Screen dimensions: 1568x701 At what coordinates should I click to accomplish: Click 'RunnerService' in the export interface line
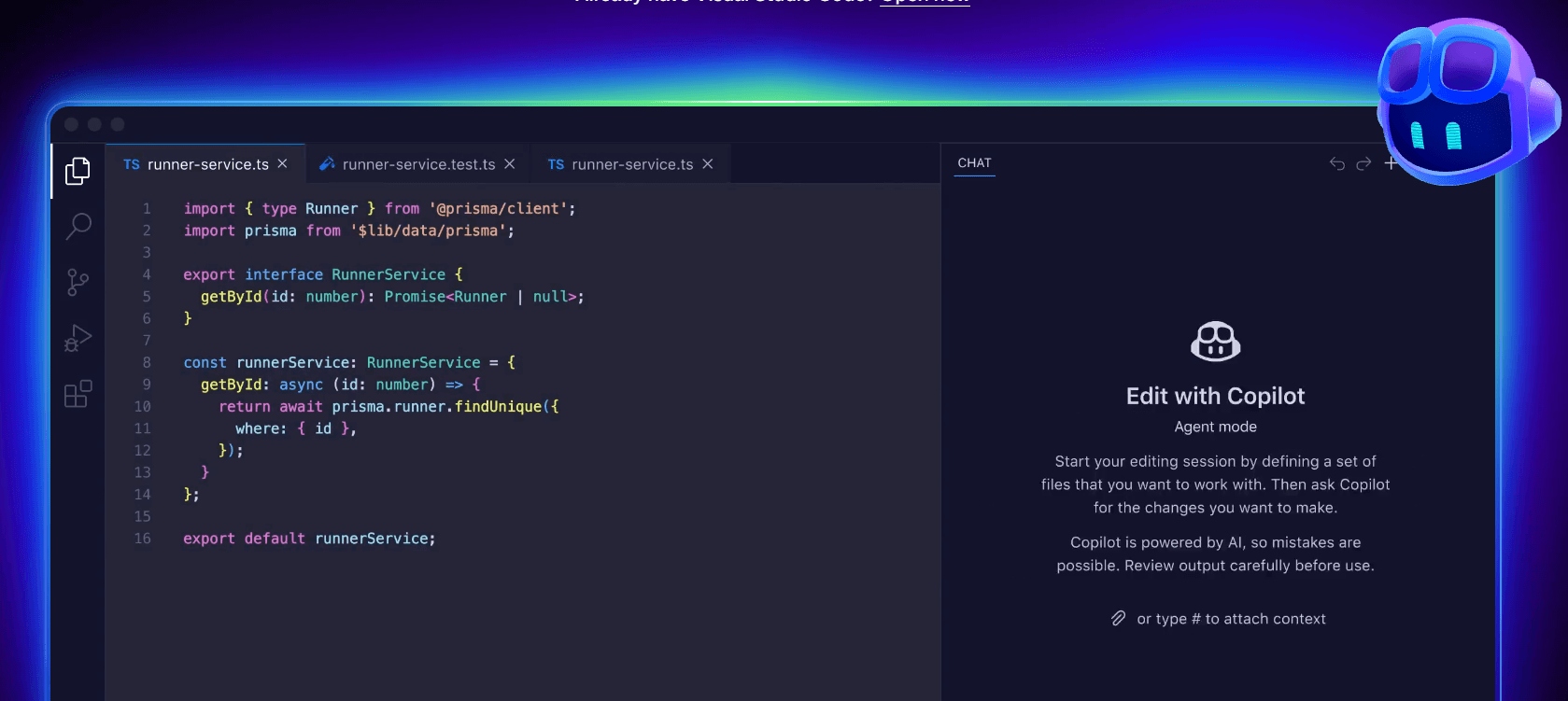pyautogui.click(x=388, y=274)
